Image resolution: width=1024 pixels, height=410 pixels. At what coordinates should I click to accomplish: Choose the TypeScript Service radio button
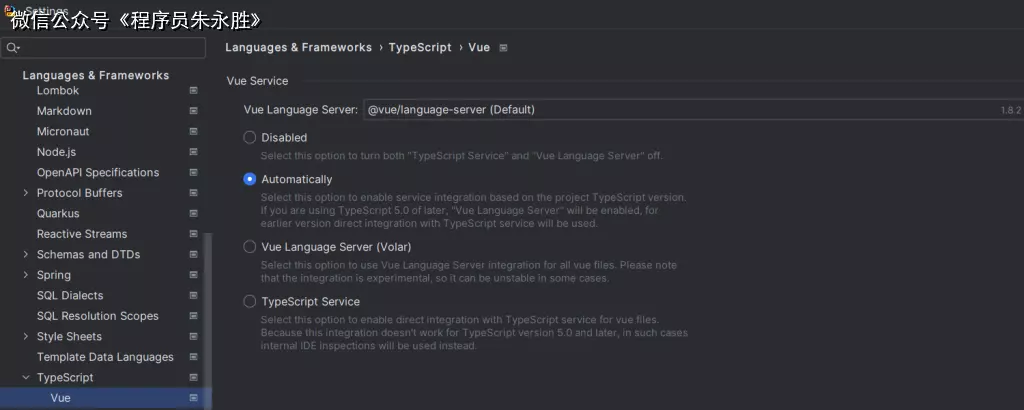click(250, 302)
